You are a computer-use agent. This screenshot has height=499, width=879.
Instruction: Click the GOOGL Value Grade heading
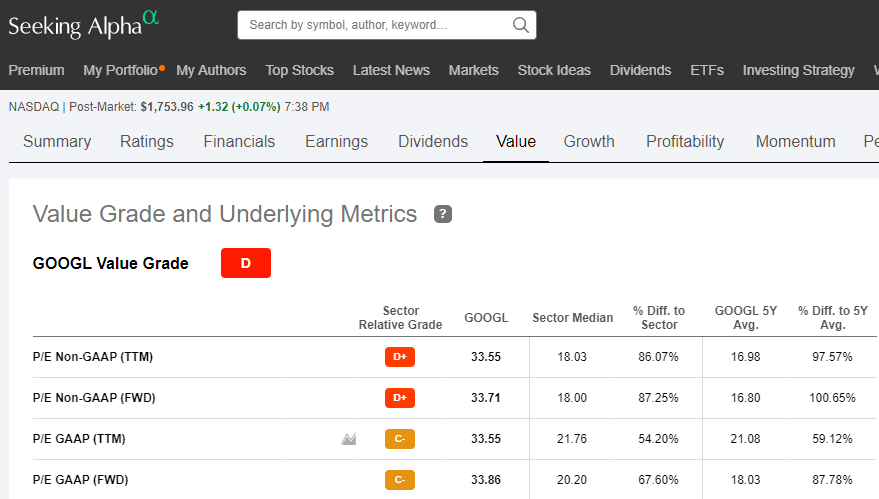pos(110,263)
